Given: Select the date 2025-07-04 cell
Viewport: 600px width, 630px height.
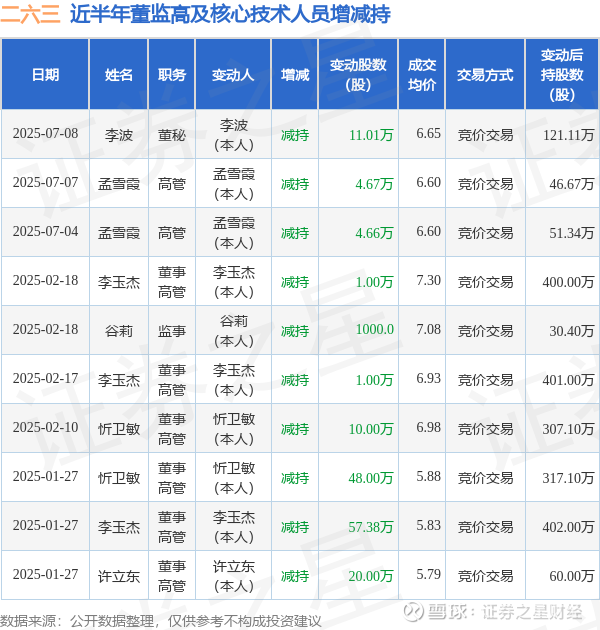Looking at the screenshot, I should (45, 231).
